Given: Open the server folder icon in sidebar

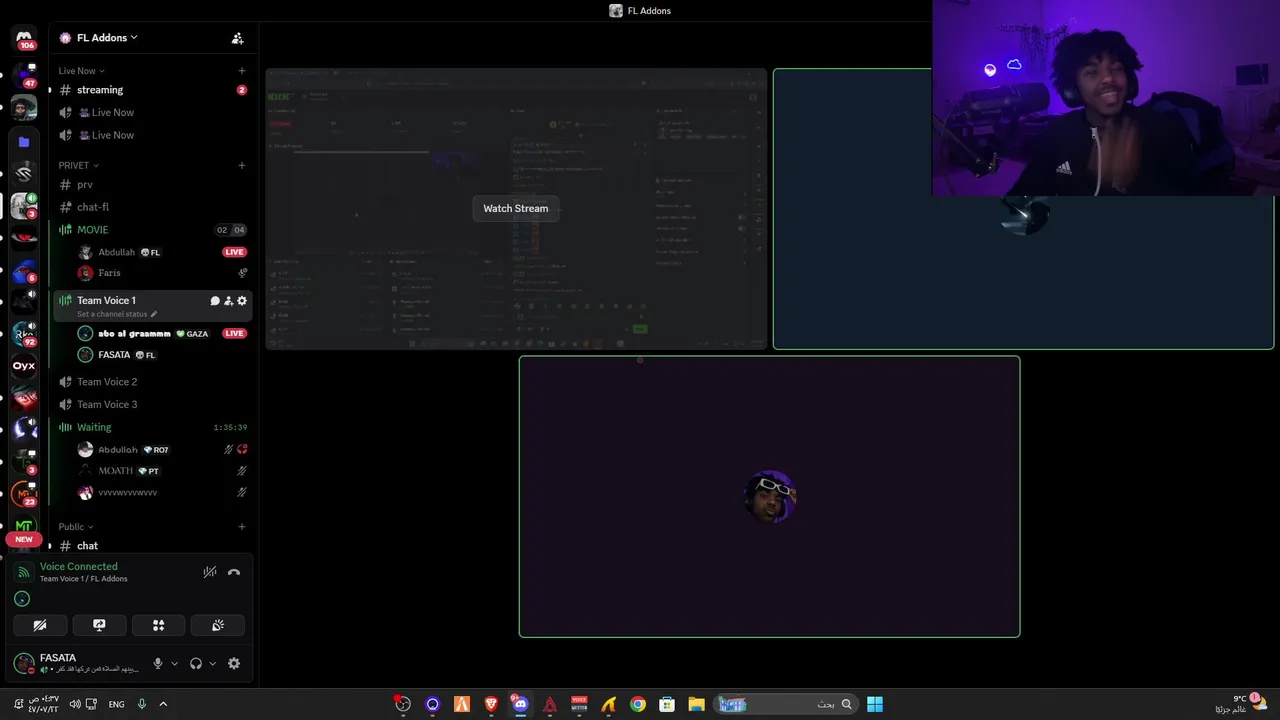Looking at the screenshot, I should (24, 142).
